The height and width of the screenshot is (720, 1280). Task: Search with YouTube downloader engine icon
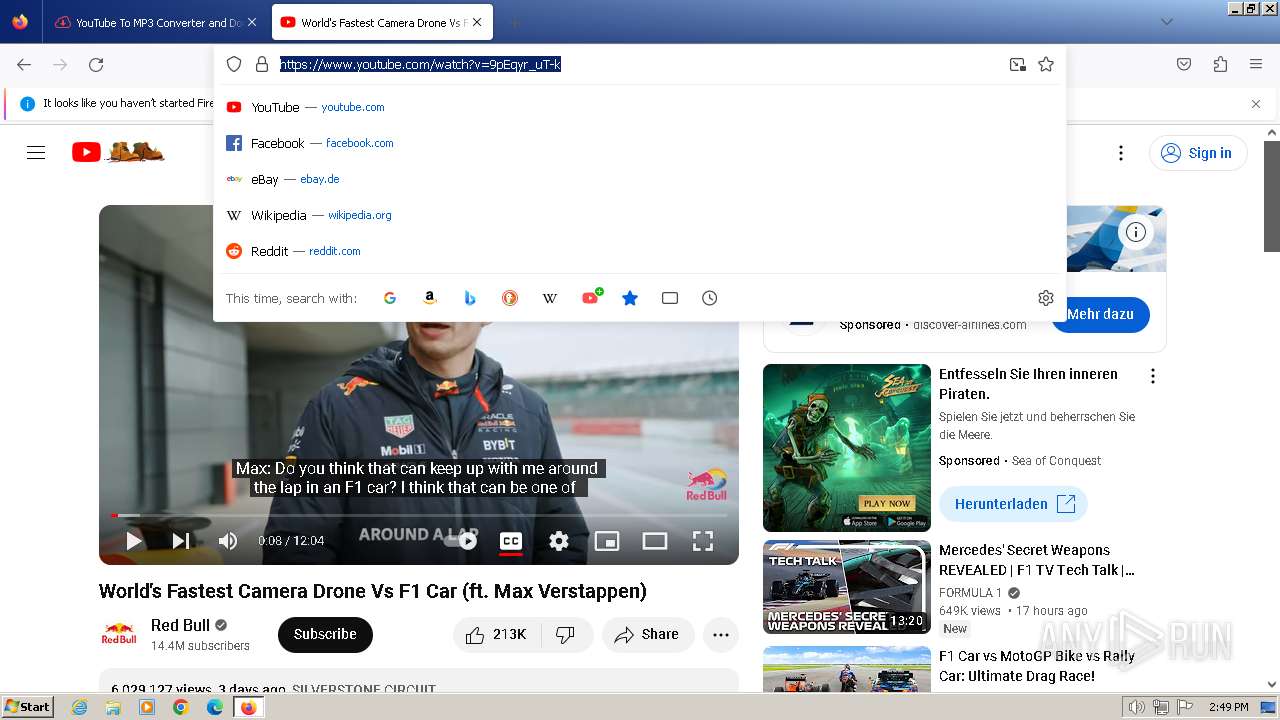[x=590, y=298]
